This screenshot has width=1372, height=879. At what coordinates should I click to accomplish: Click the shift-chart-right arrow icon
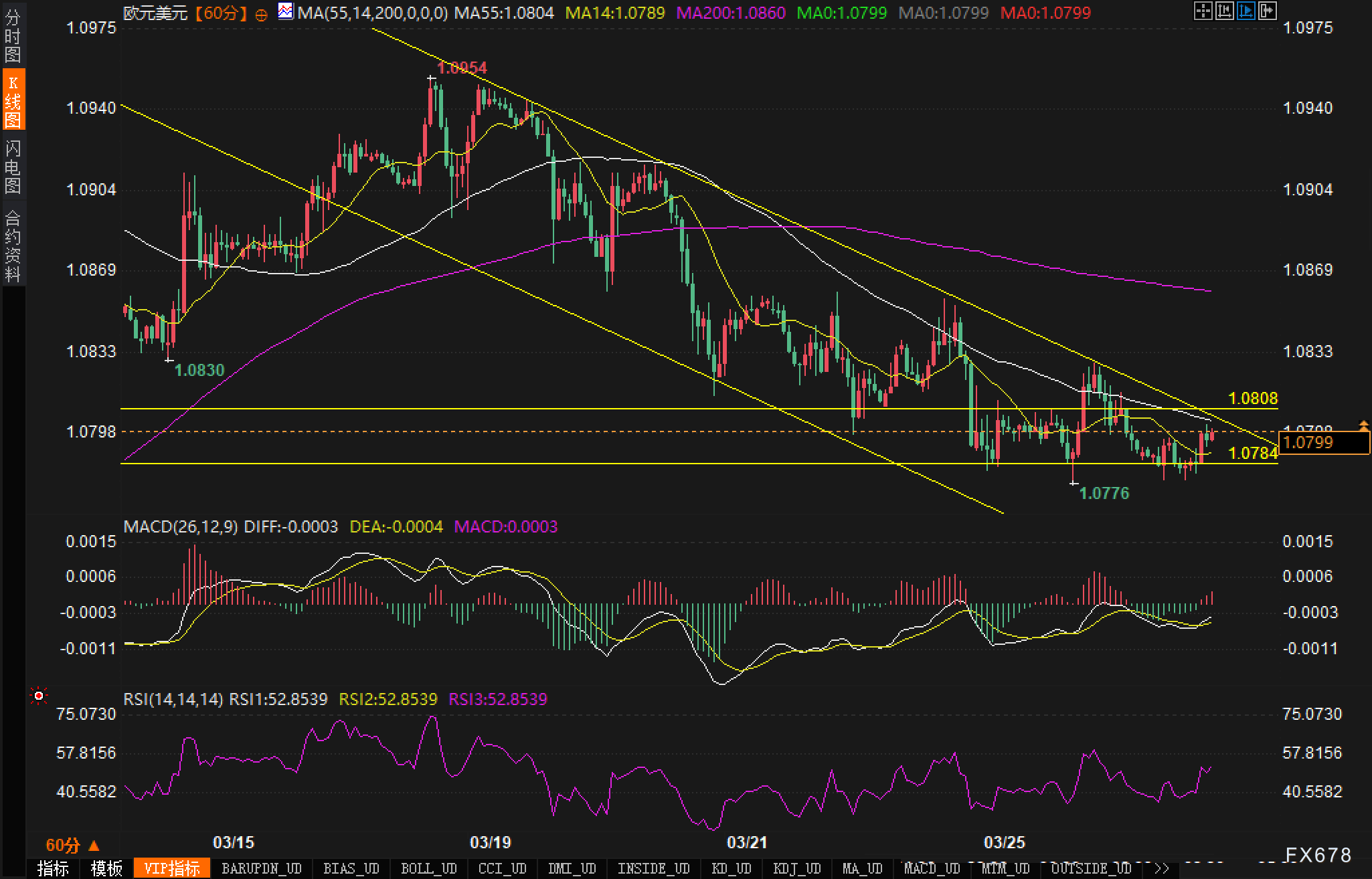pos(1268,11)
